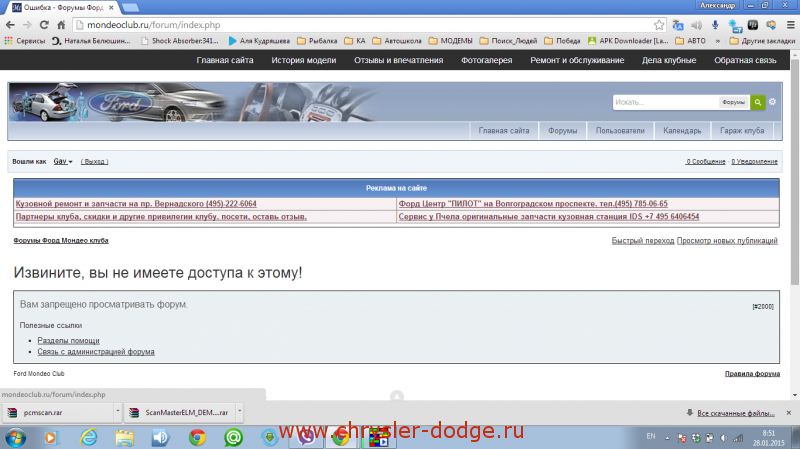Open Chrome main menu (three lines)
This screenshot has height=449, width=800.
click(790, 24)
